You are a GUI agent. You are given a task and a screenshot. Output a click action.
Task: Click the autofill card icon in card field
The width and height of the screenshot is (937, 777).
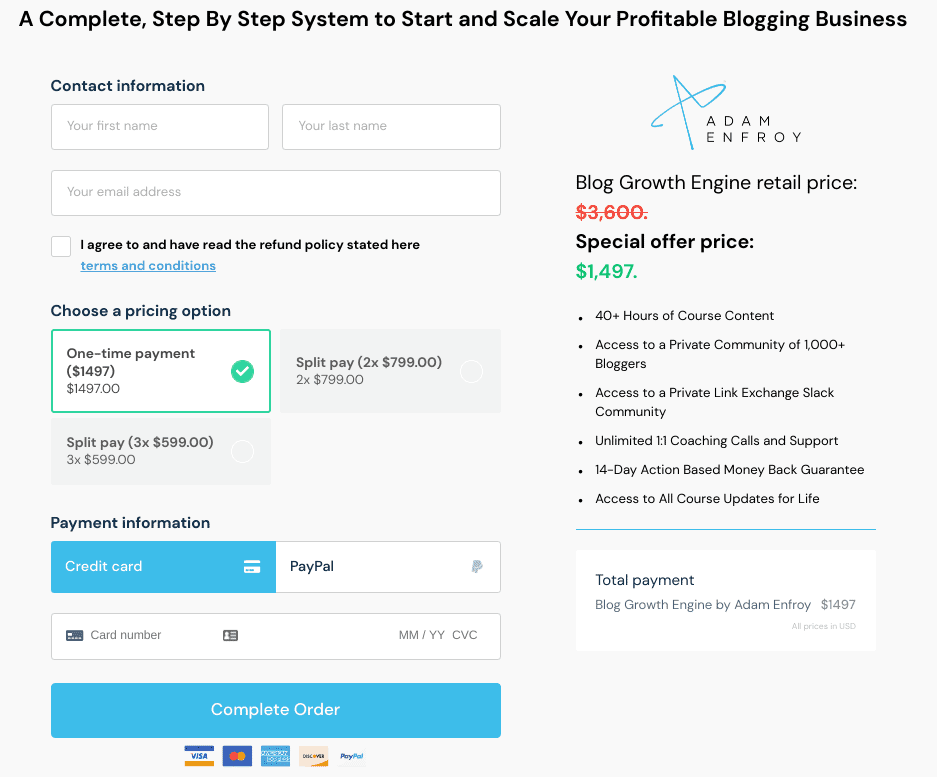click(x=231, y=635)
